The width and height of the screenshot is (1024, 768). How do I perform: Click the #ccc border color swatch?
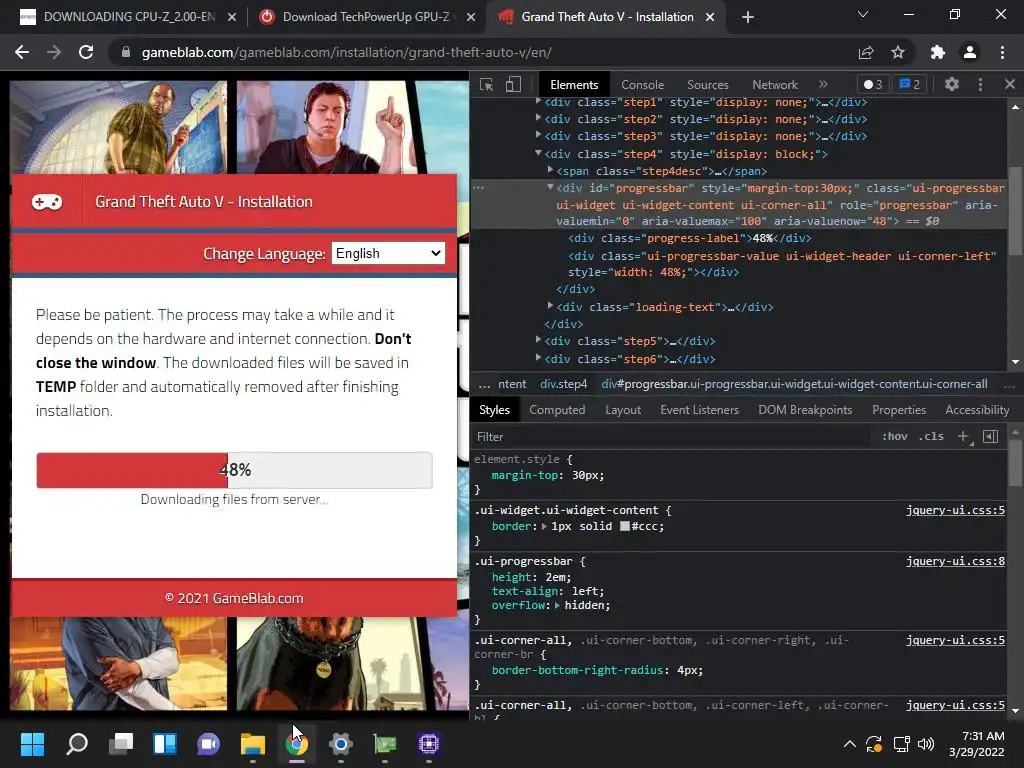click(624, 526)
